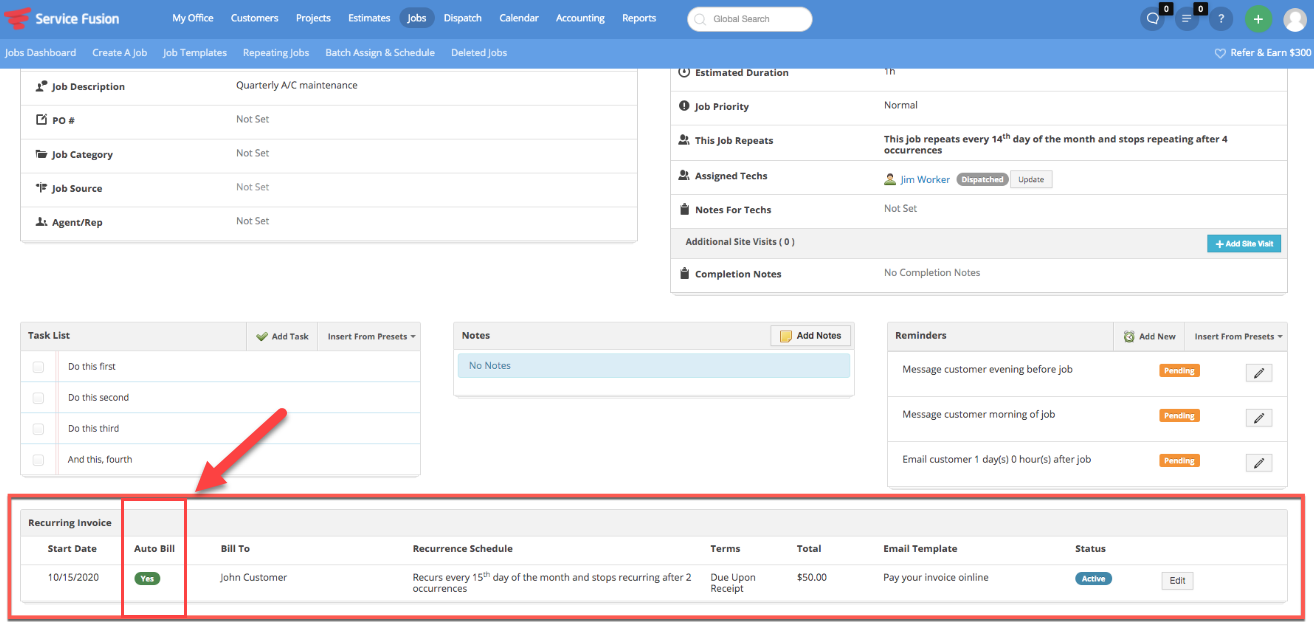Go to Jobs Dashboard
This screenshot has width=1314, height=622.
(x=40, y=53)
